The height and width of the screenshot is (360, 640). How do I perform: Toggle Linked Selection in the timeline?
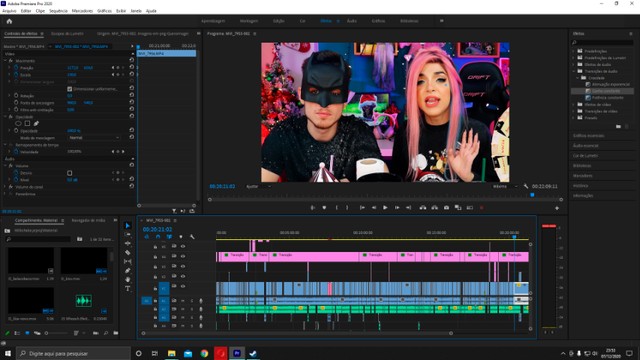tap(169, 237)
